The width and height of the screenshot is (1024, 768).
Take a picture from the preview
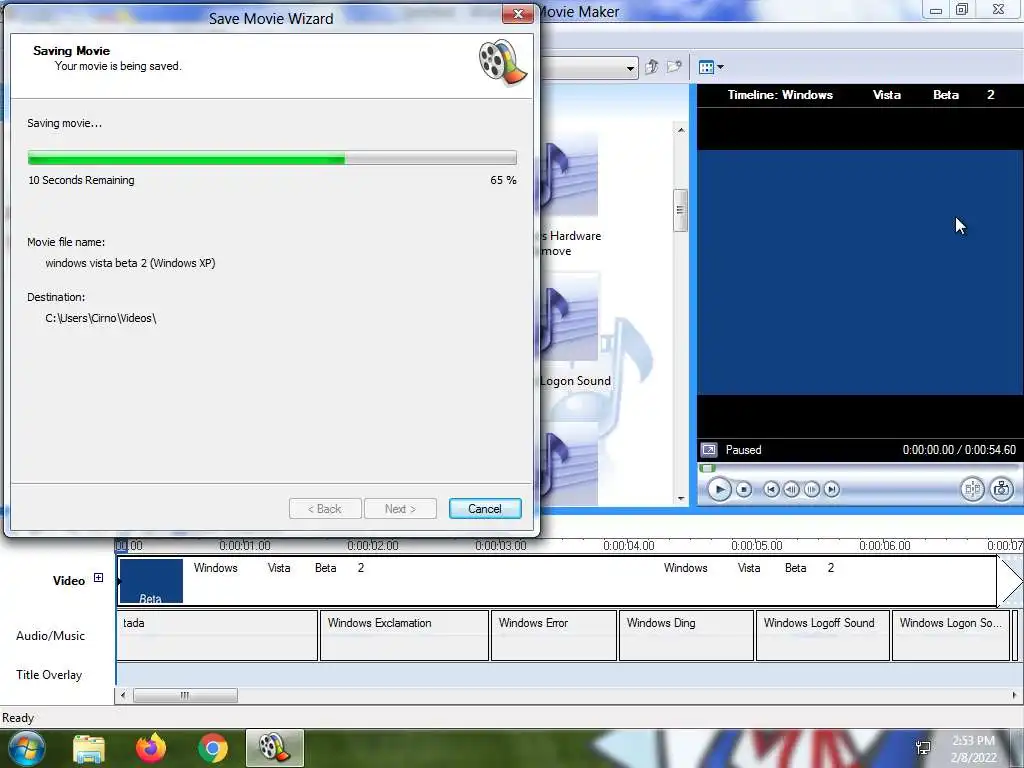[1001, 489]
